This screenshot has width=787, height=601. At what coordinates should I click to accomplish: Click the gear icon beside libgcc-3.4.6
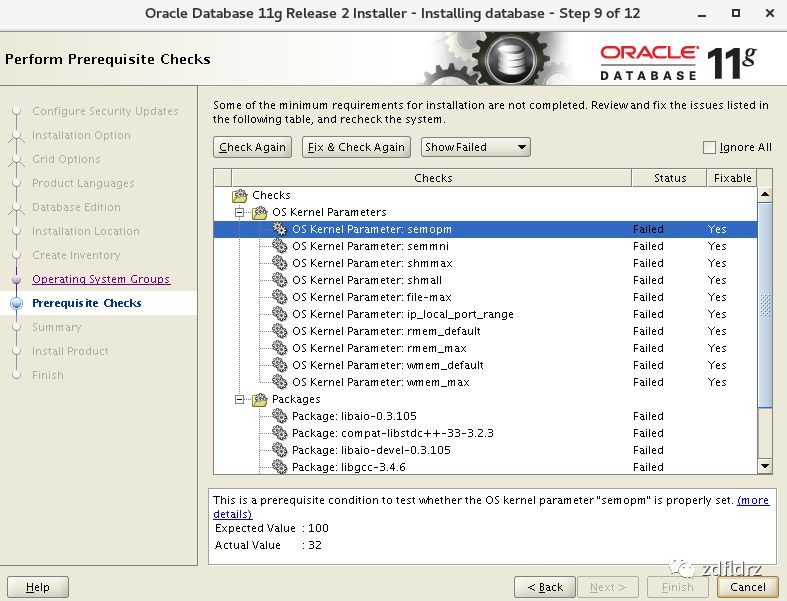click(279, 467)
